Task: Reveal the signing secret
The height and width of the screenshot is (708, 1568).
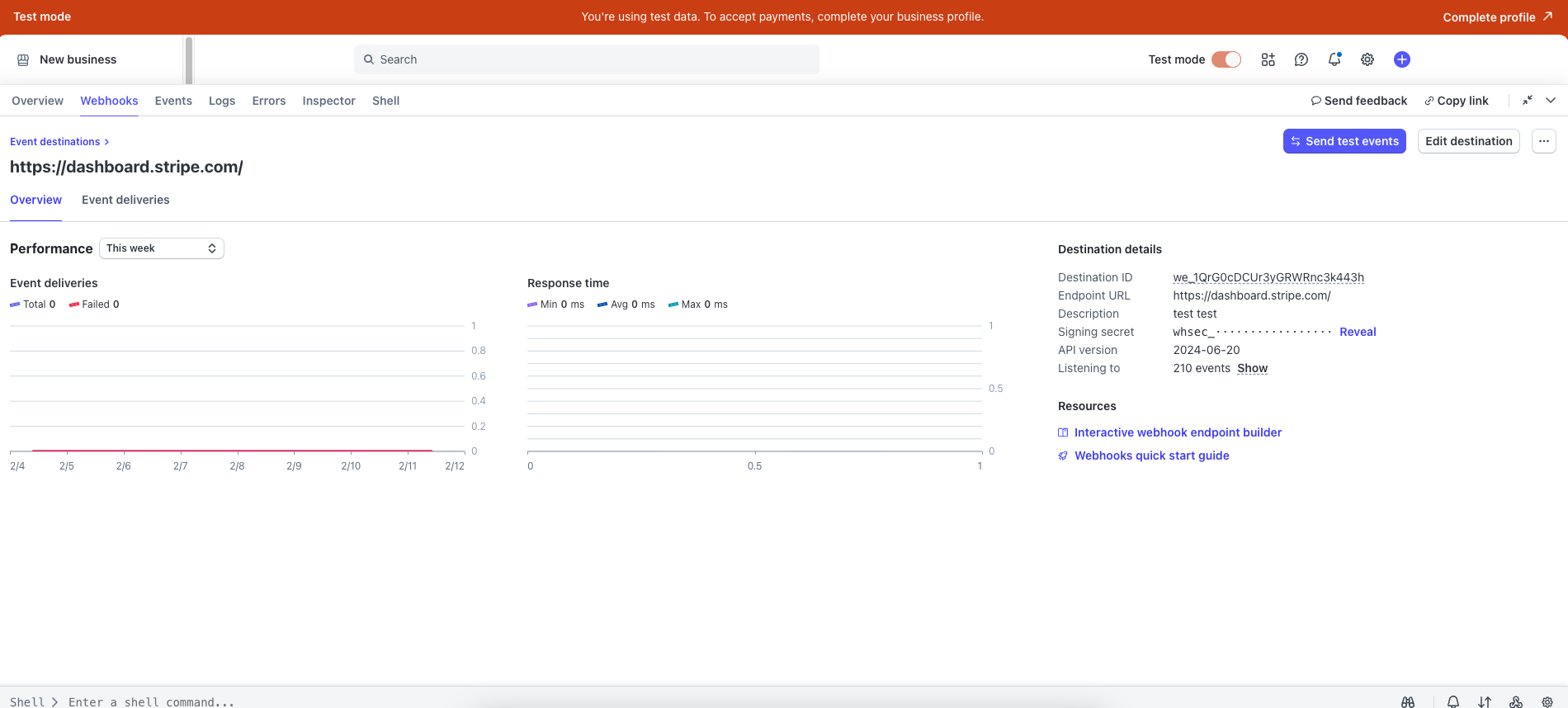Action: [1358, 332]
